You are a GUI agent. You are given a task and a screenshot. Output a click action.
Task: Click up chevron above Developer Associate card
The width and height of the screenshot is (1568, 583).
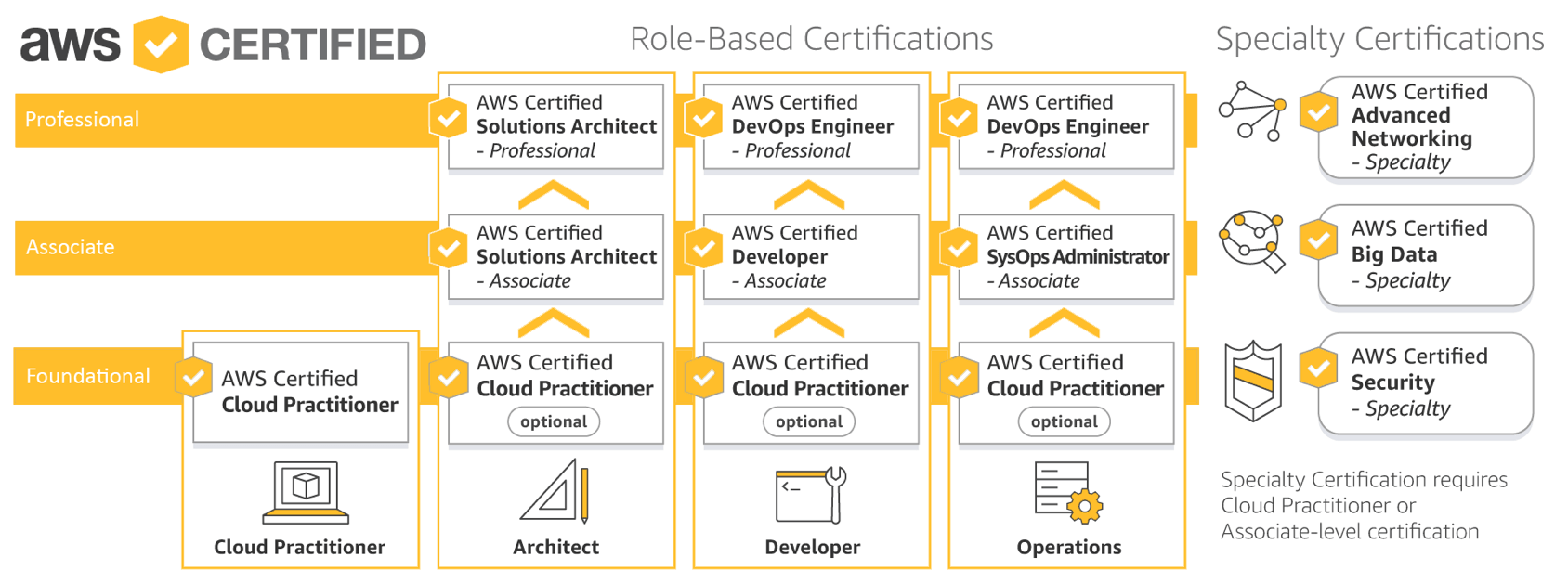click(809, 195)
